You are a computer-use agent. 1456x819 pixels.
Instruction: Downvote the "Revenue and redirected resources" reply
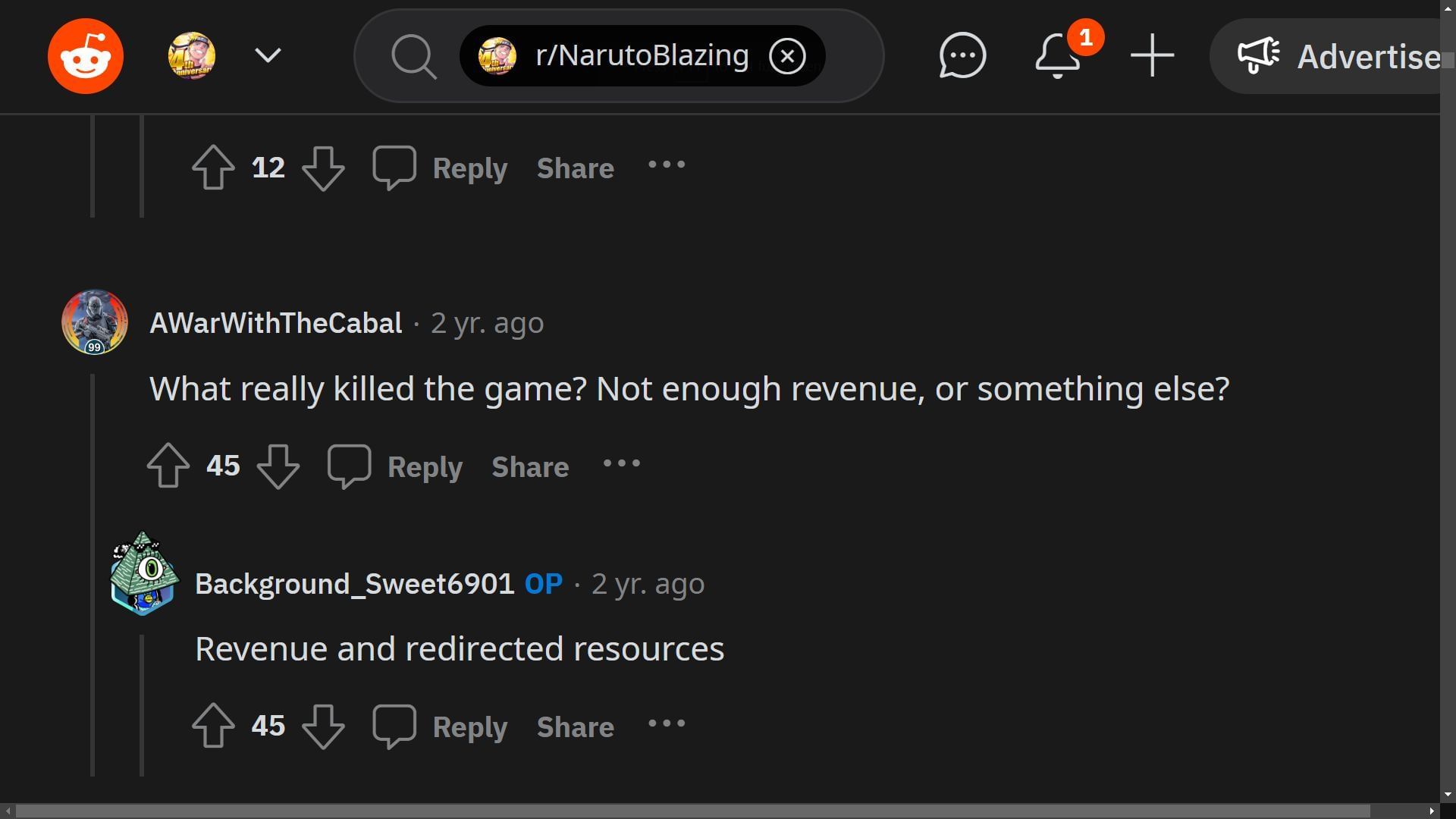324,726
